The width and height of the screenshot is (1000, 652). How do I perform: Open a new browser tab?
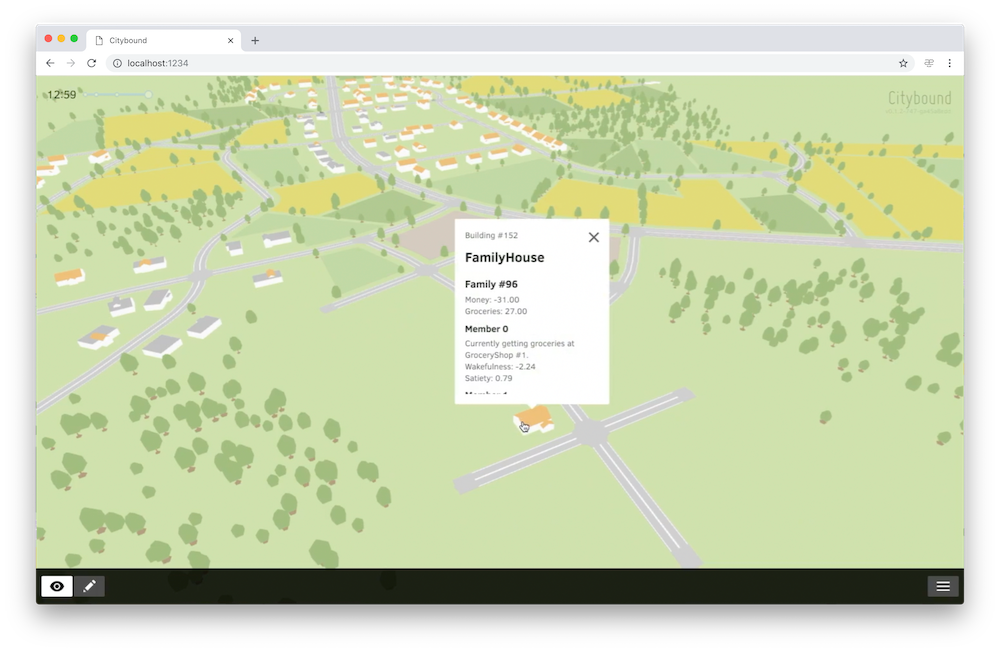click(255, 41)
